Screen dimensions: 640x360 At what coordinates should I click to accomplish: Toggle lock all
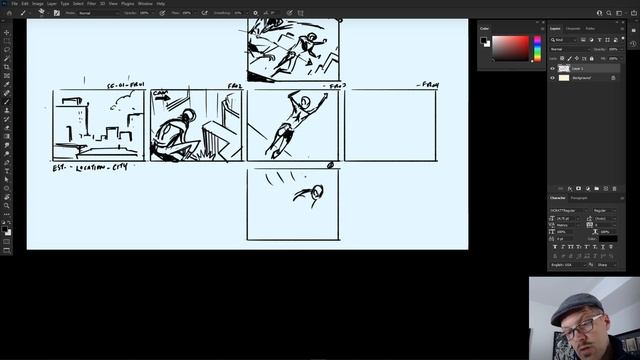(591, 59)
